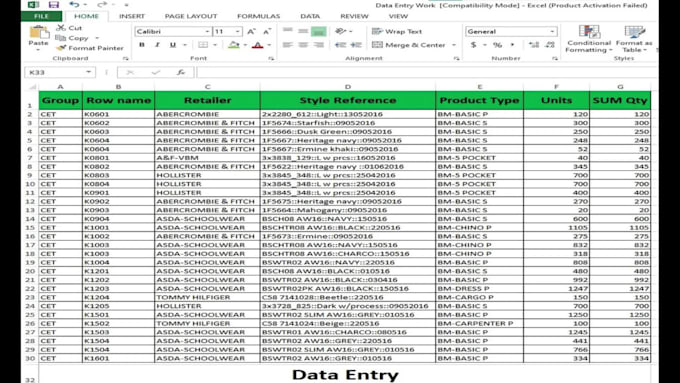The height and width of the screenshot is (383, 680).
Task: Click the Merge & Center button
Action: (409, 45)
